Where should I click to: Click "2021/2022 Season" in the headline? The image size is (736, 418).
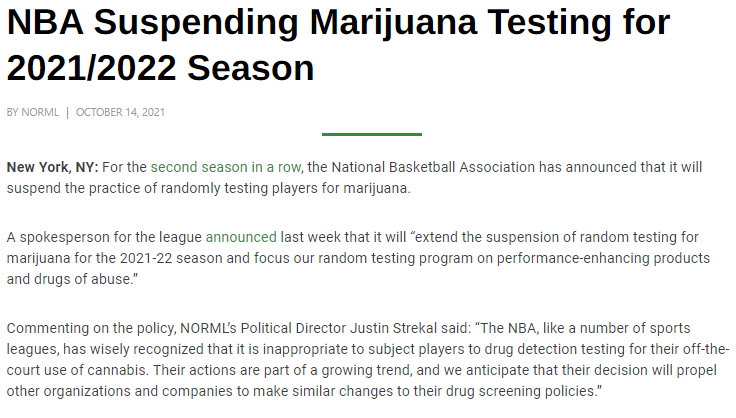coord(160,68)
